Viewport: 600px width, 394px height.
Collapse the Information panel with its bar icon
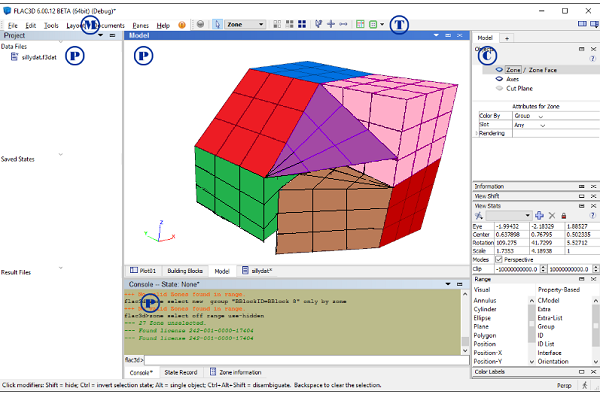tap(582, 186)
